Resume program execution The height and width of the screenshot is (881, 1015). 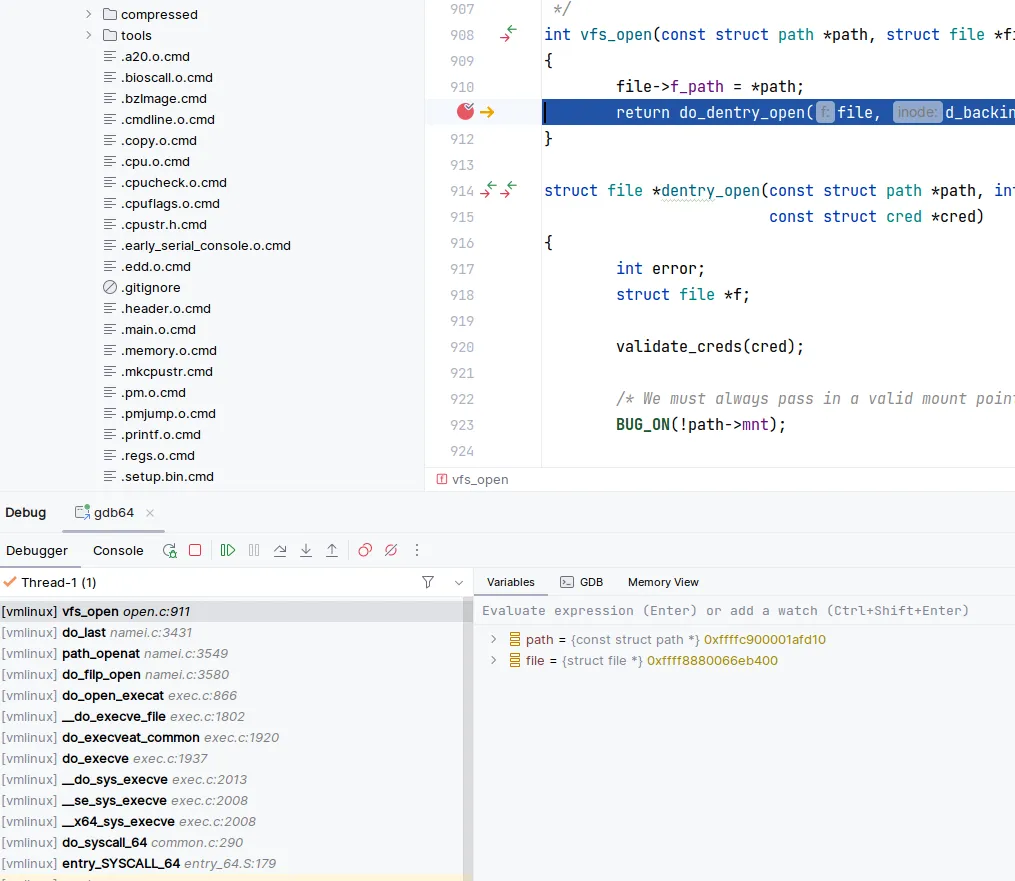coord(228,550)
